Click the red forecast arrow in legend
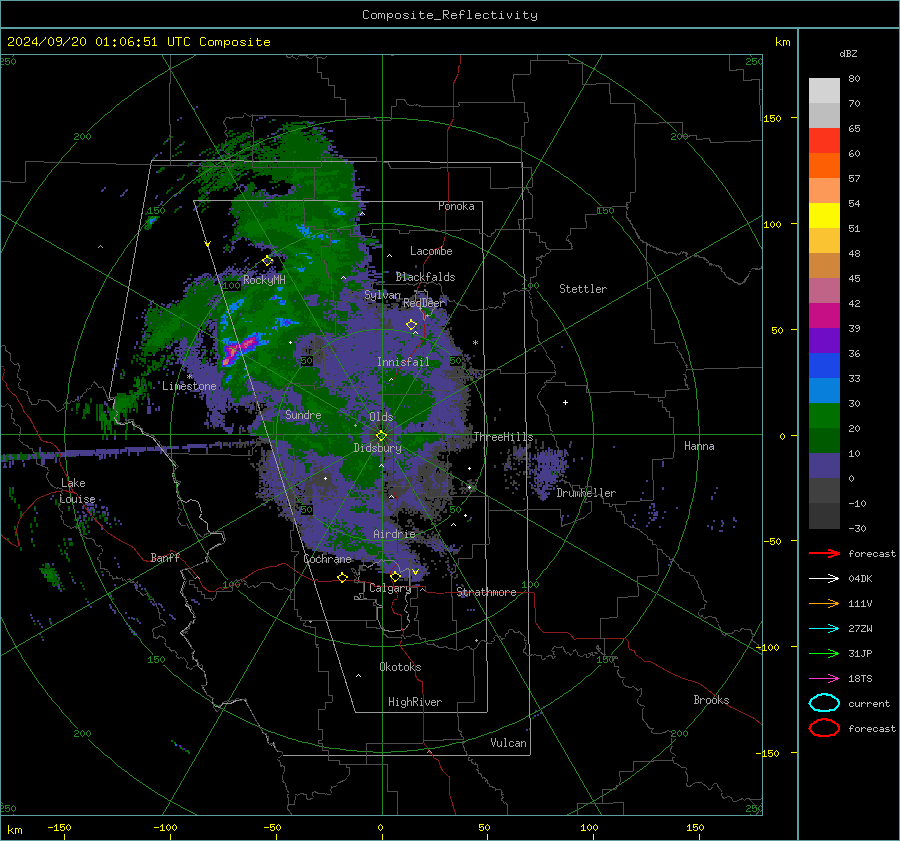 click(824, 553)
